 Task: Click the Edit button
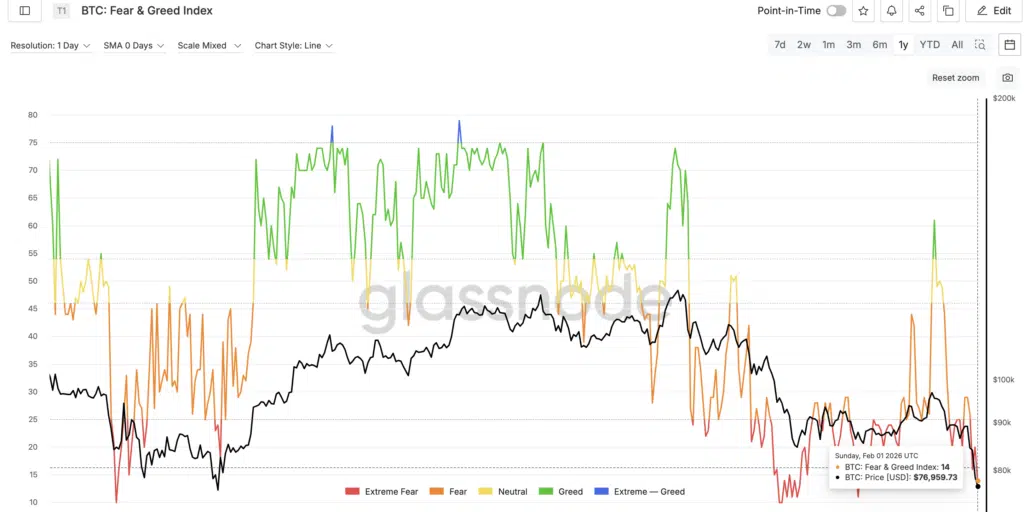pos(993,11)
